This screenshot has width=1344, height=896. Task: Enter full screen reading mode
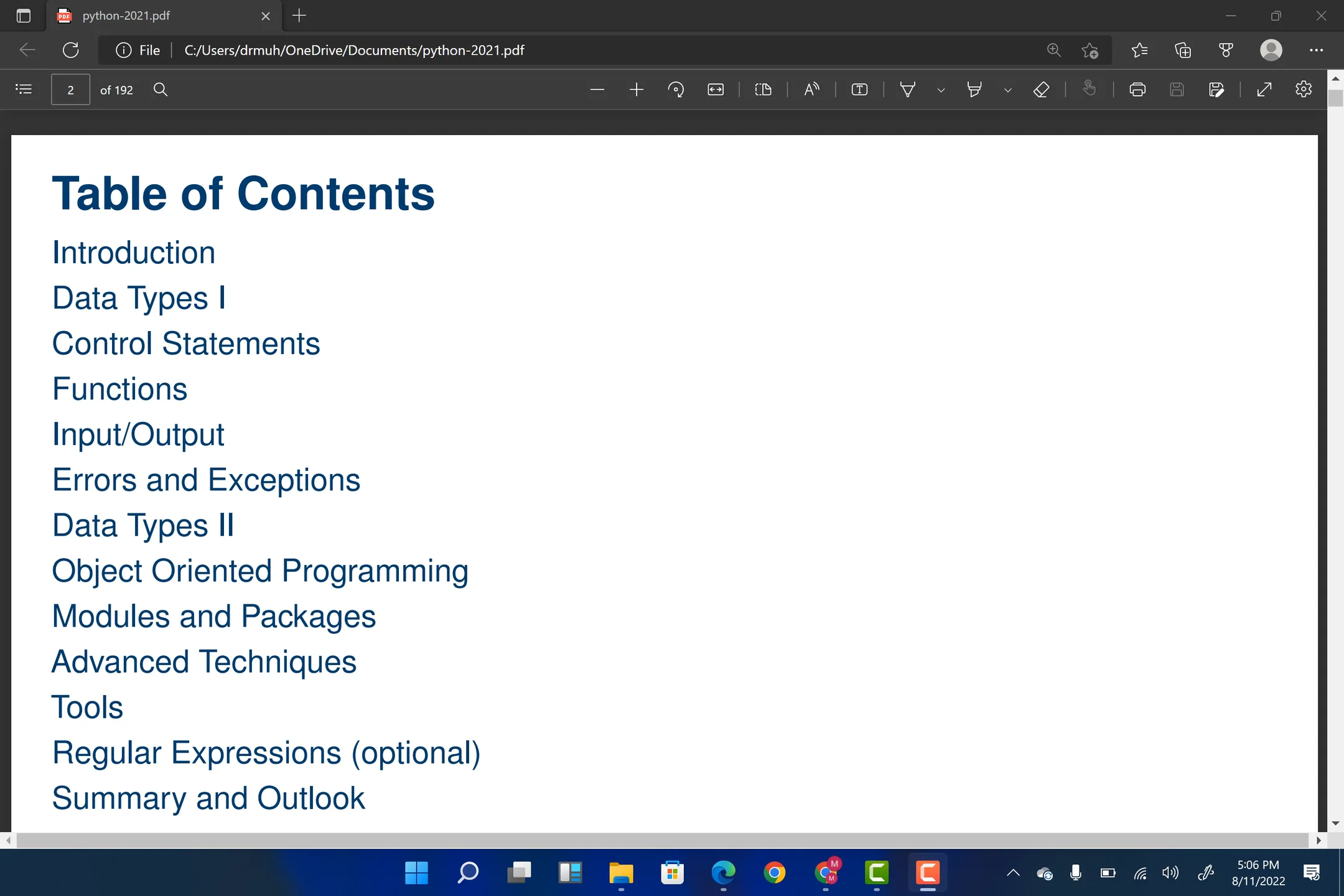pyautogui.click(x=1264, y=89)
